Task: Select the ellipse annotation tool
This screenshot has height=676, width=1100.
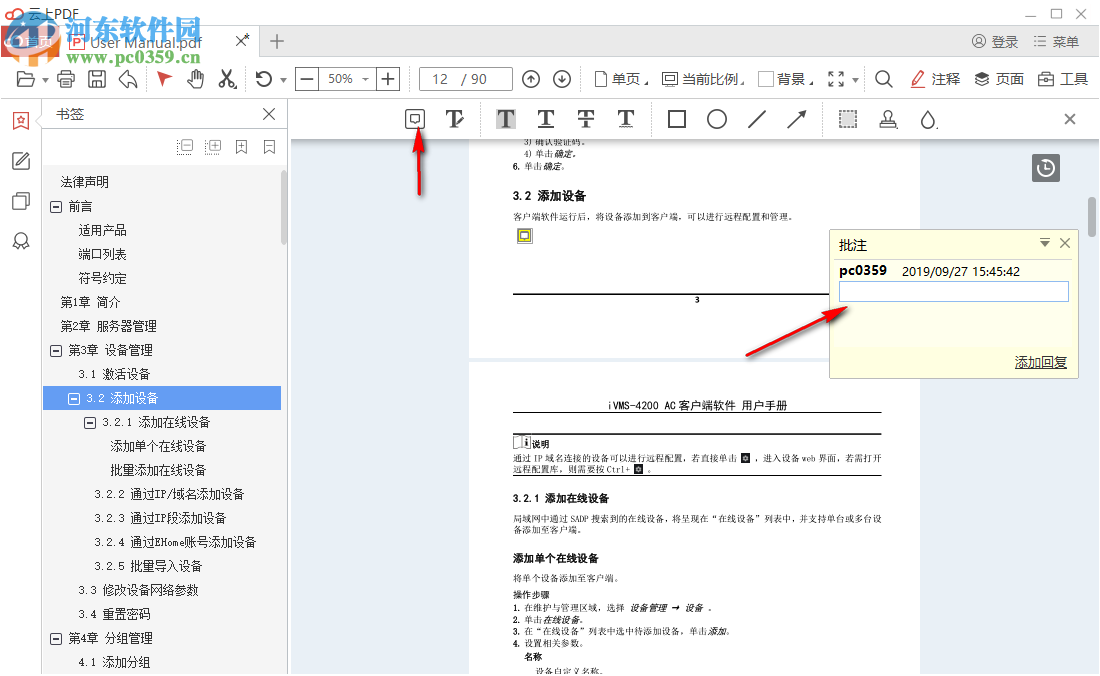Action: pyautogui.click(x=716, y=118)
